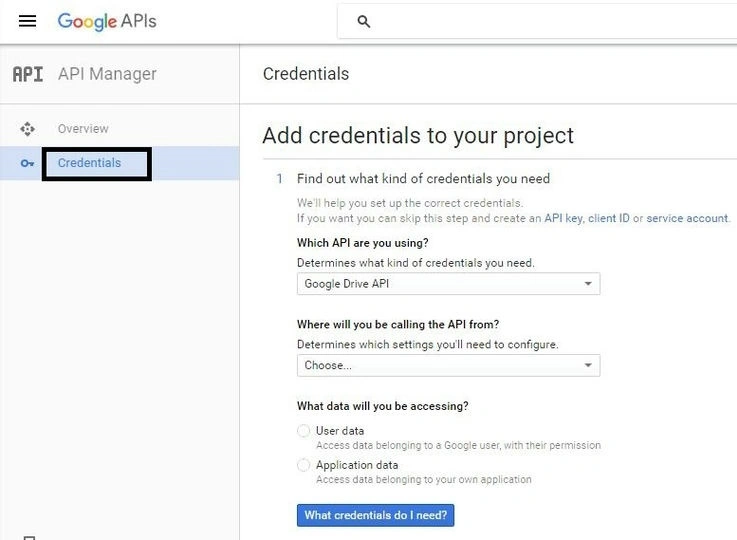Click the API Manager logo icon
Image resolution: width=737 pixels, height=540 pixels.
(28, 74)
